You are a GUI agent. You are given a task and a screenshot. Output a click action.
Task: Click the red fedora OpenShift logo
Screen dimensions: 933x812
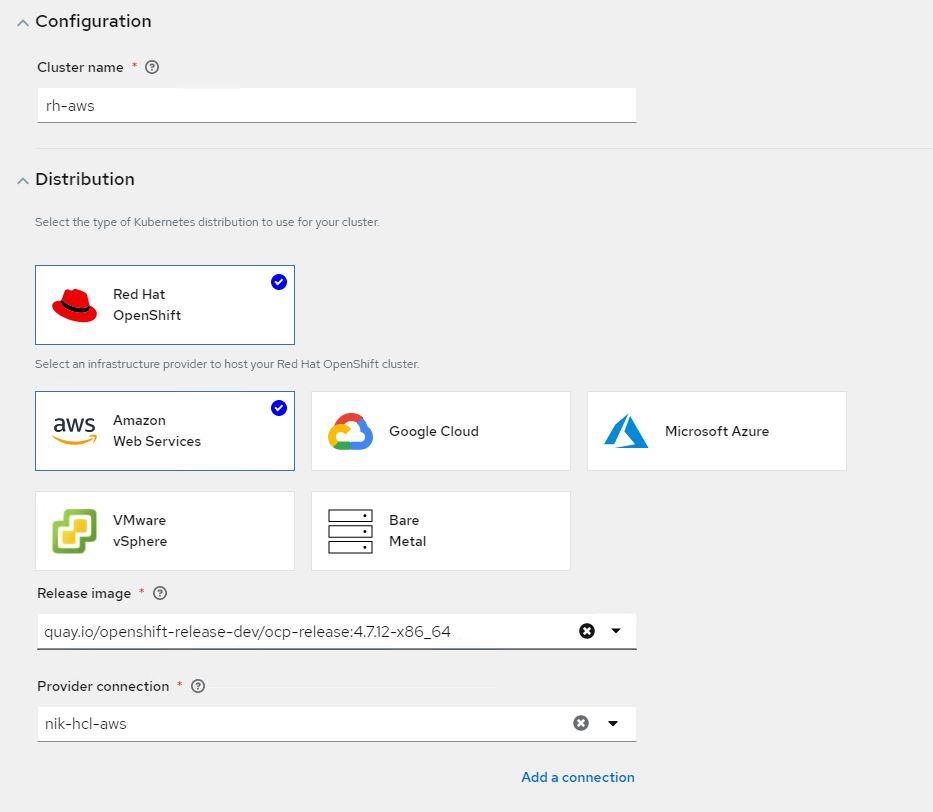(x=74, y=305)
